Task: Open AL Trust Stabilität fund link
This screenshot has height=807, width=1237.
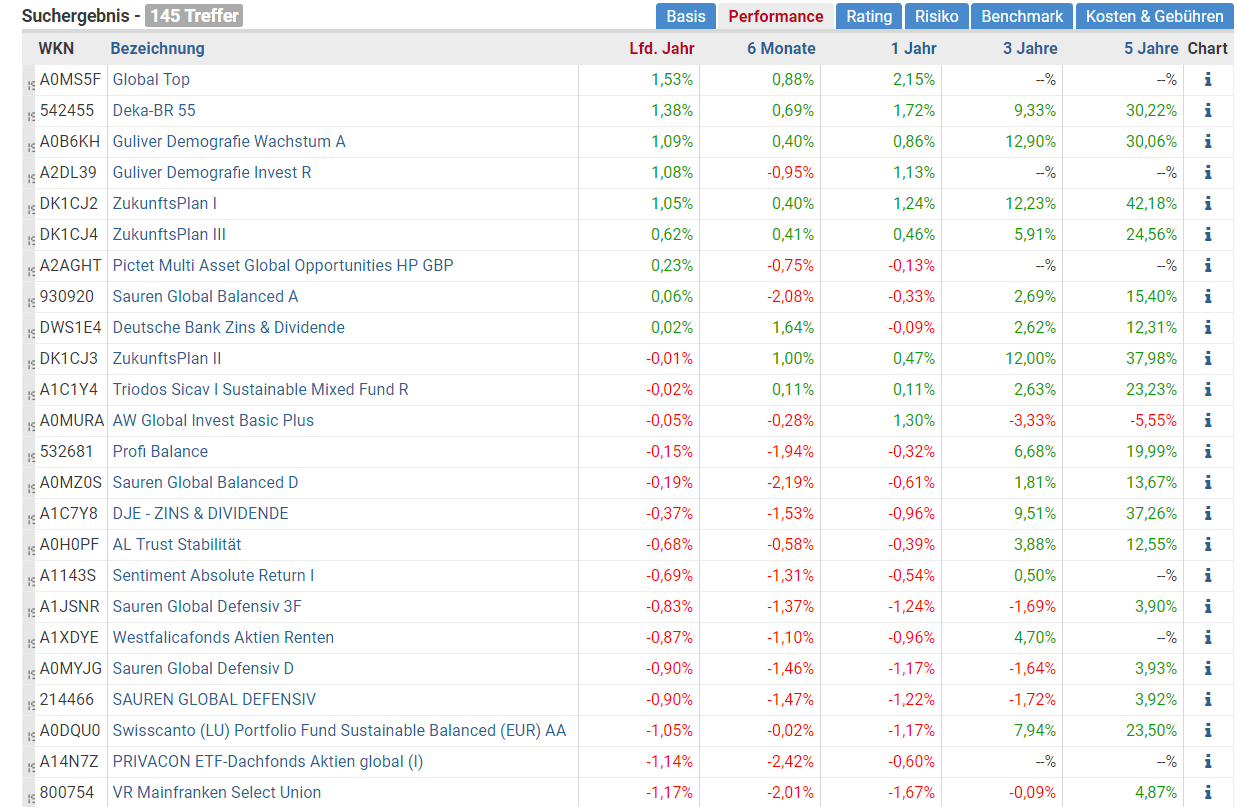Action: point(177,545)
